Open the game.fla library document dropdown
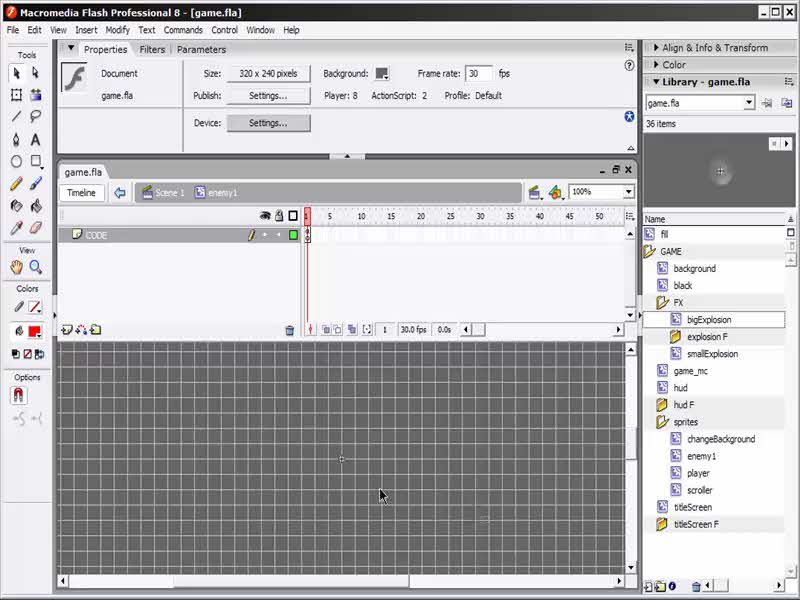 (x=748, y=103)
